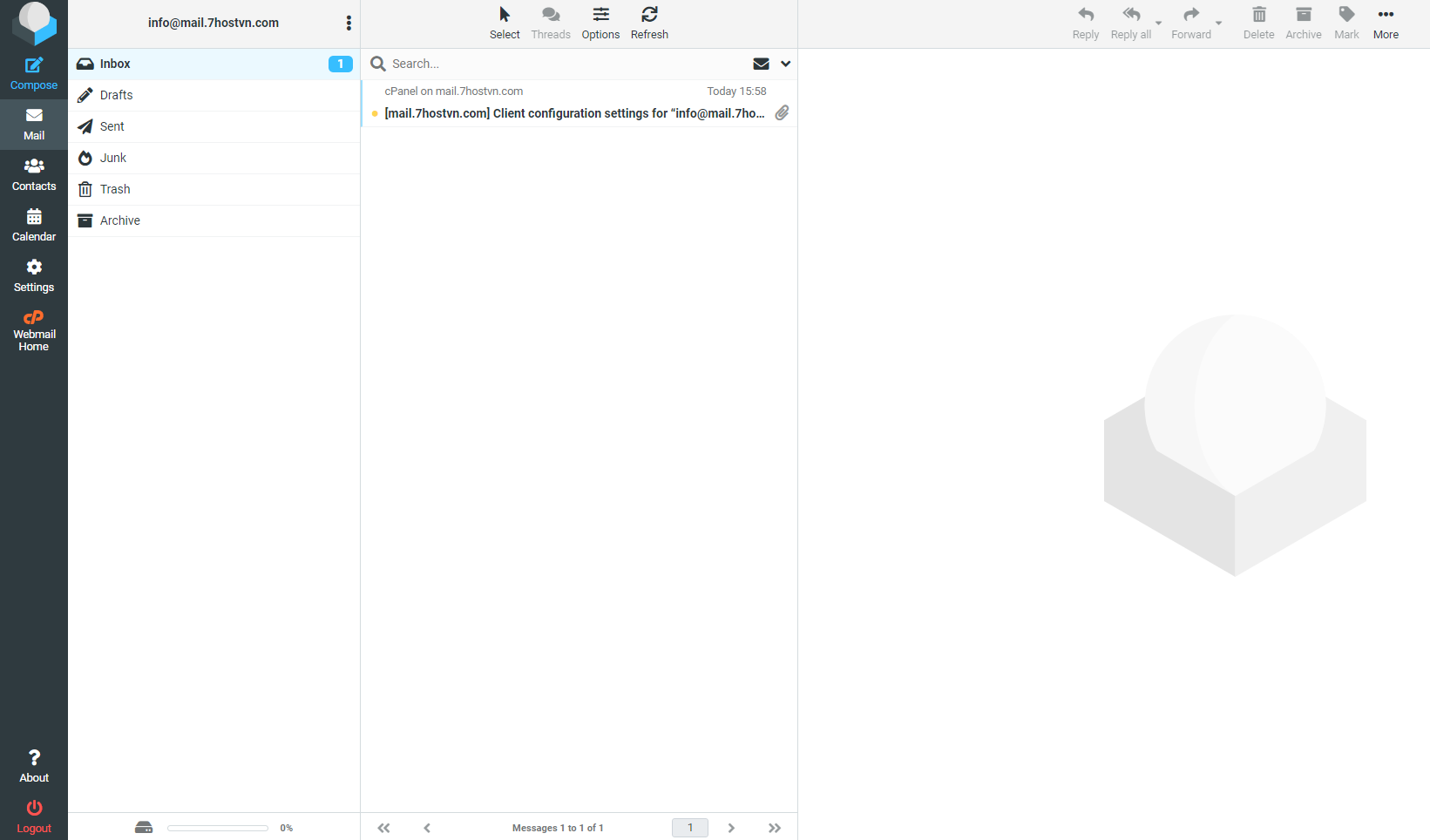Go to cPanel Webmail Home
The height and width of the screenshot is (840, 1430).
(x=34, y=331)
